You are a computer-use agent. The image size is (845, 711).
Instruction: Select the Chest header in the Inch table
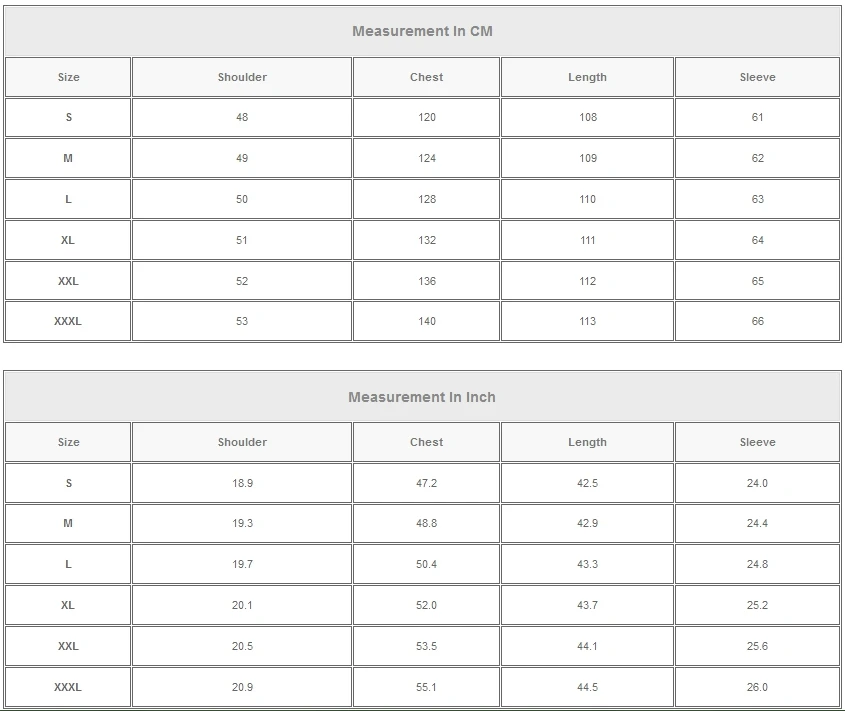pos(426,442)
